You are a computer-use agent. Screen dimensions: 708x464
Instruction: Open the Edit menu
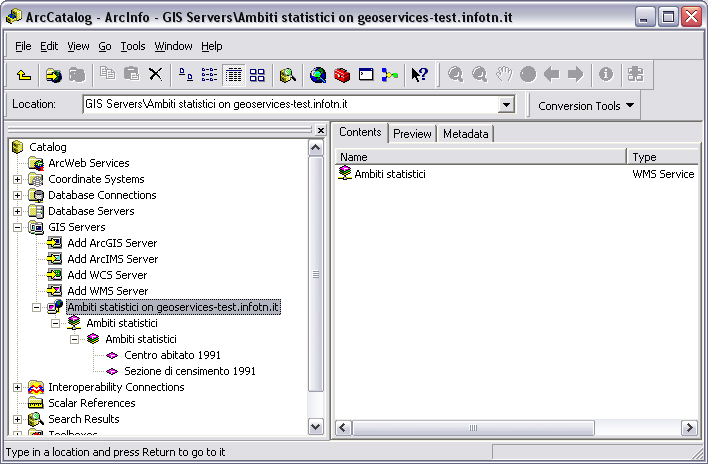coord(49,46)
